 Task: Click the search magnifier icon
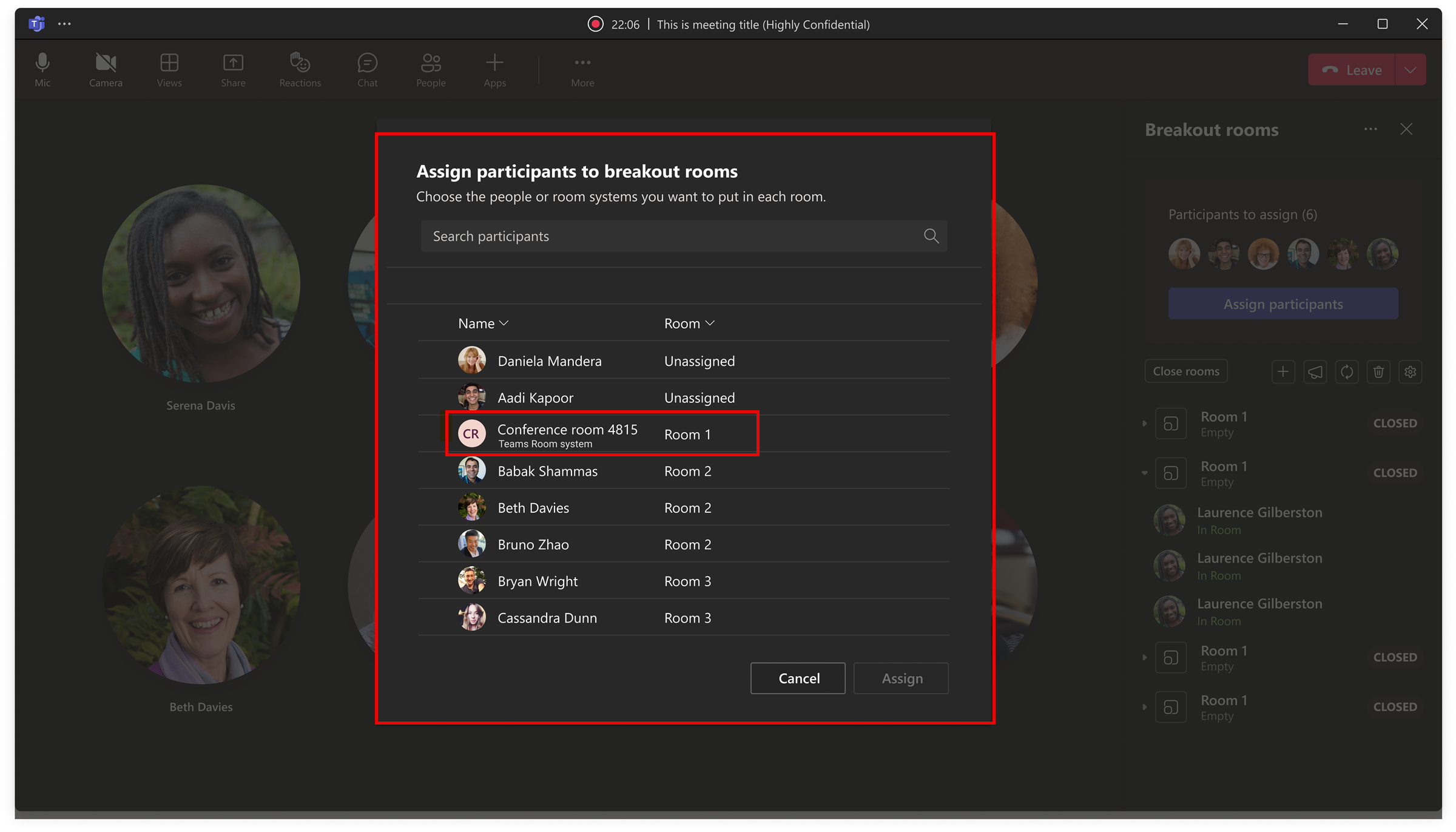(x=931, y=236)
